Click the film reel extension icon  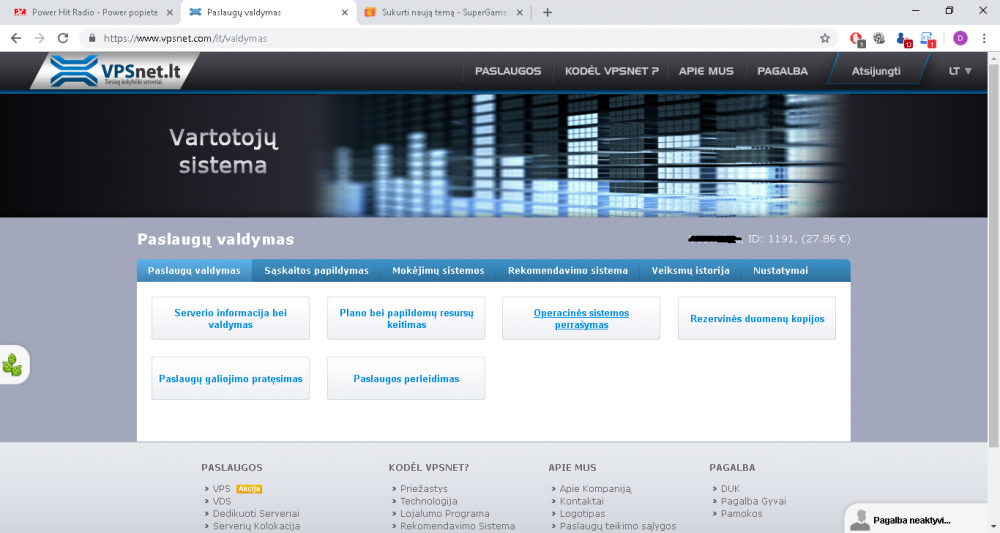[x=879, y=38]
